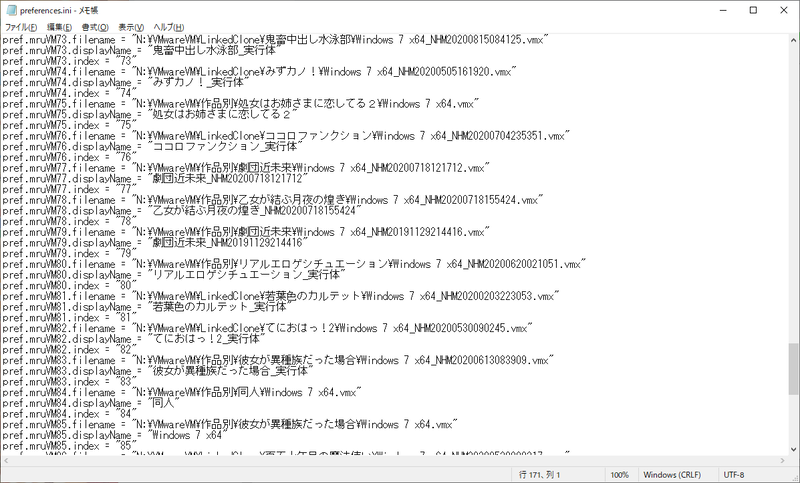Click the 行 171, 列 1 status entry

click(x=540, y=475)
